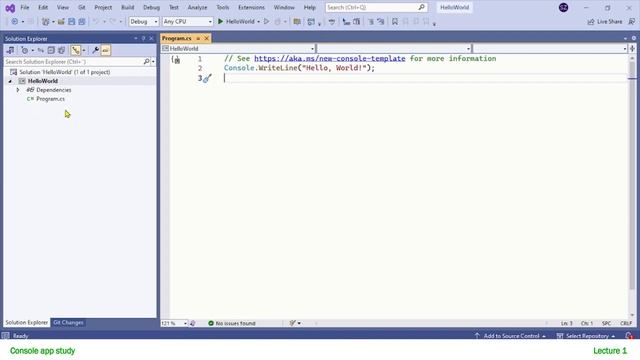Click the split editor icon at top right
The width and height of the screenshot is (640, 360).
click(x=632, y=49)
